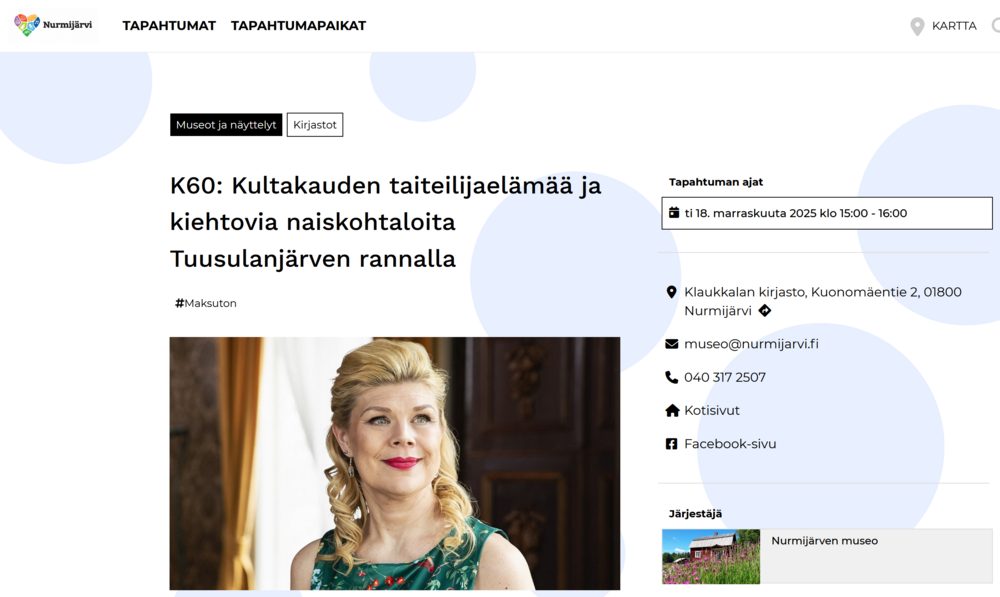The height and width of the screenshot is (597, 1000).
Task: Open the museo@nurmijarvi.fi email link
Action: point(751,344)
